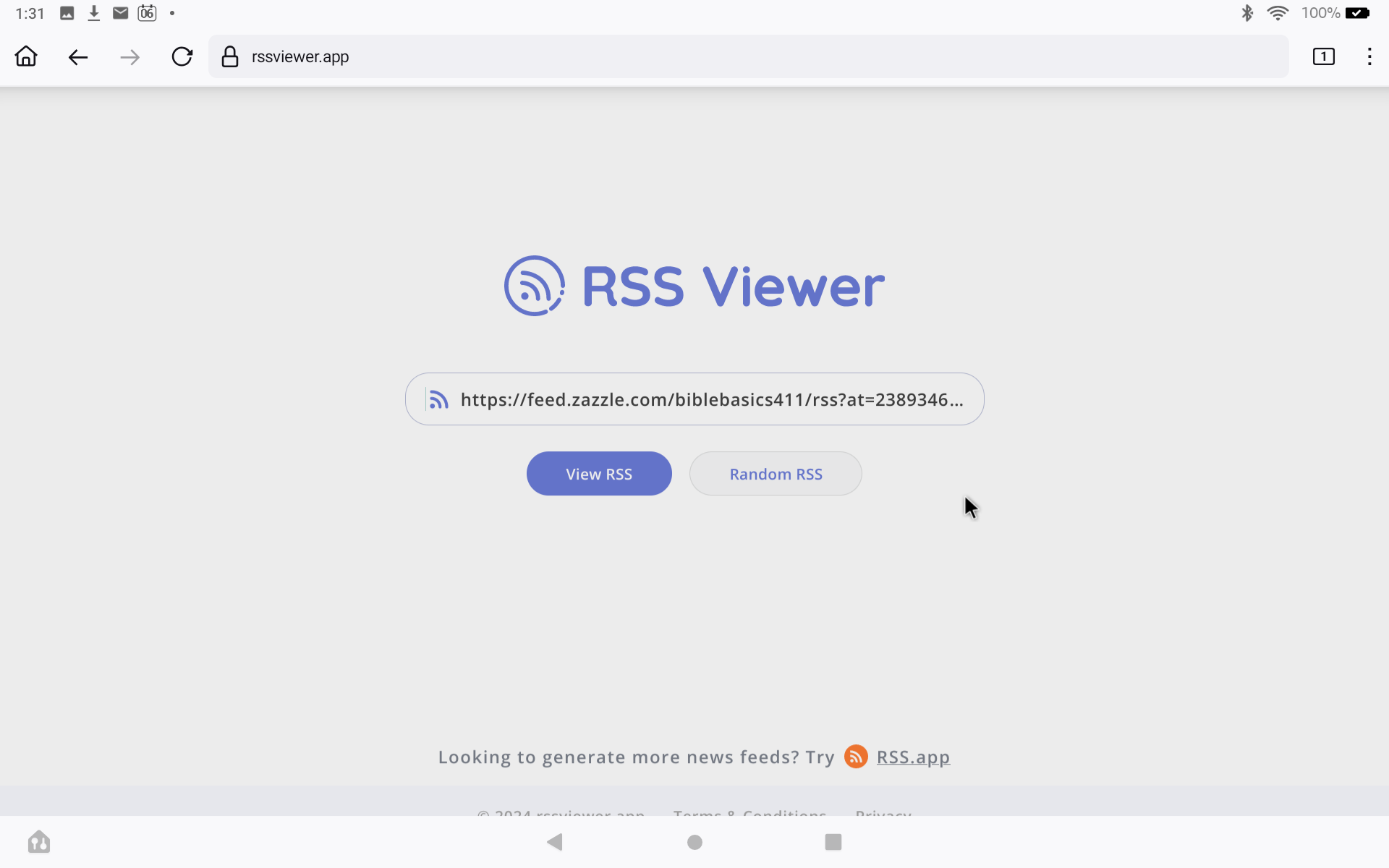The width and height of the screenshot is (1389, 868).
Task: Navigate back with the left arrow
Action: click(78, 57)
